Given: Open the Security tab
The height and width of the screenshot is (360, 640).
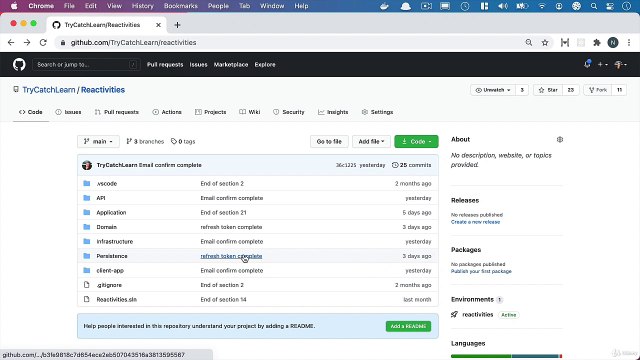Looking at the screenshot, I should pyautogui.click(x=289, y=112).
